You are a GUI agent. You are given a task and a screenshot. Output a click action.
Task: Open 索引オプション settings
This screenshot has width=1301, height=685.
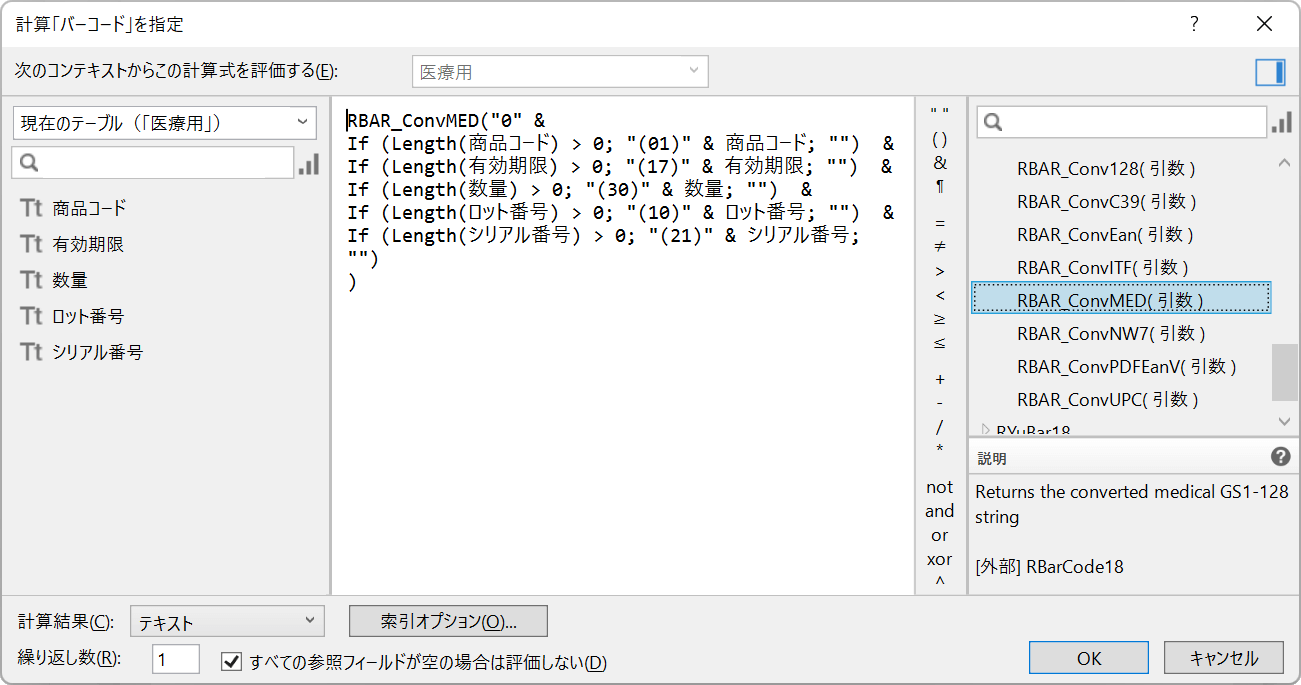[x=446, y=621]
